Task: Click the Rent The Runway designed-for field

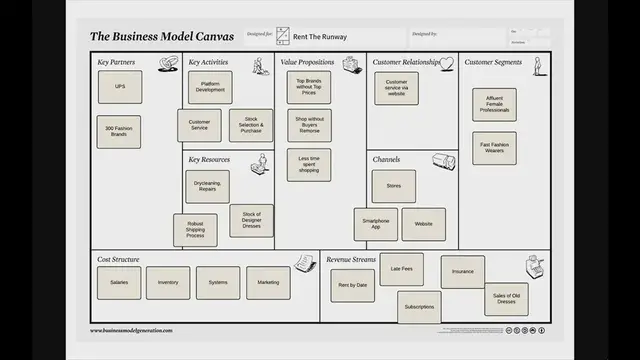Action: (x=325, y=37)
